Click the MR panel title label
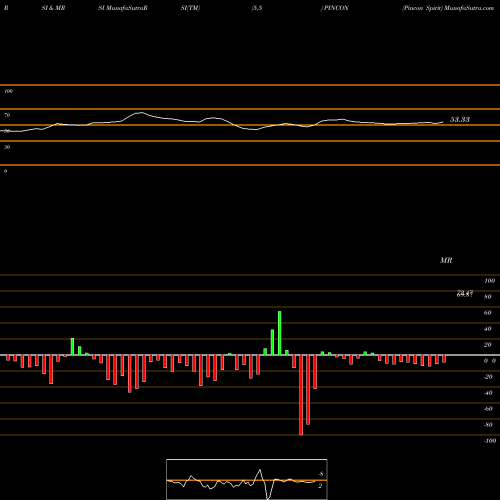 click(x=446, y=260)
